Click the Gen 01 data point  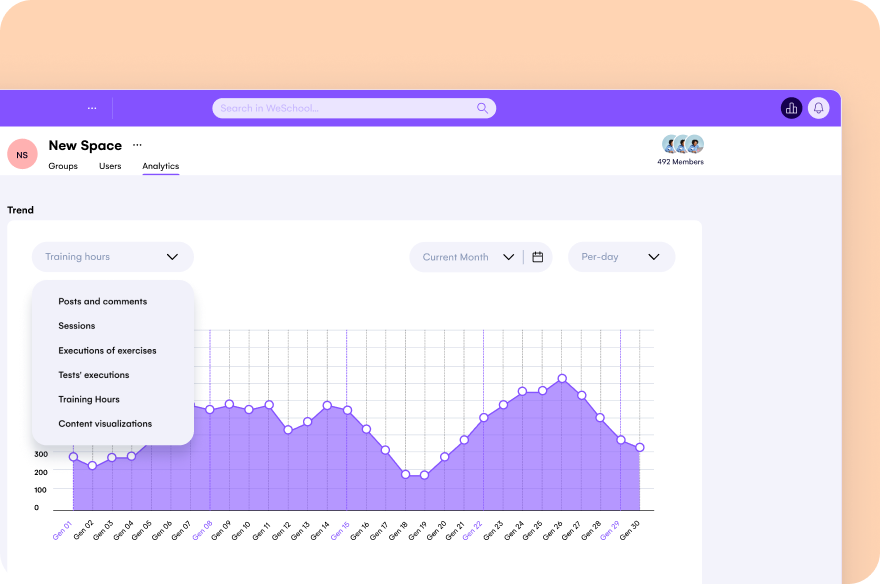(74, 457)
